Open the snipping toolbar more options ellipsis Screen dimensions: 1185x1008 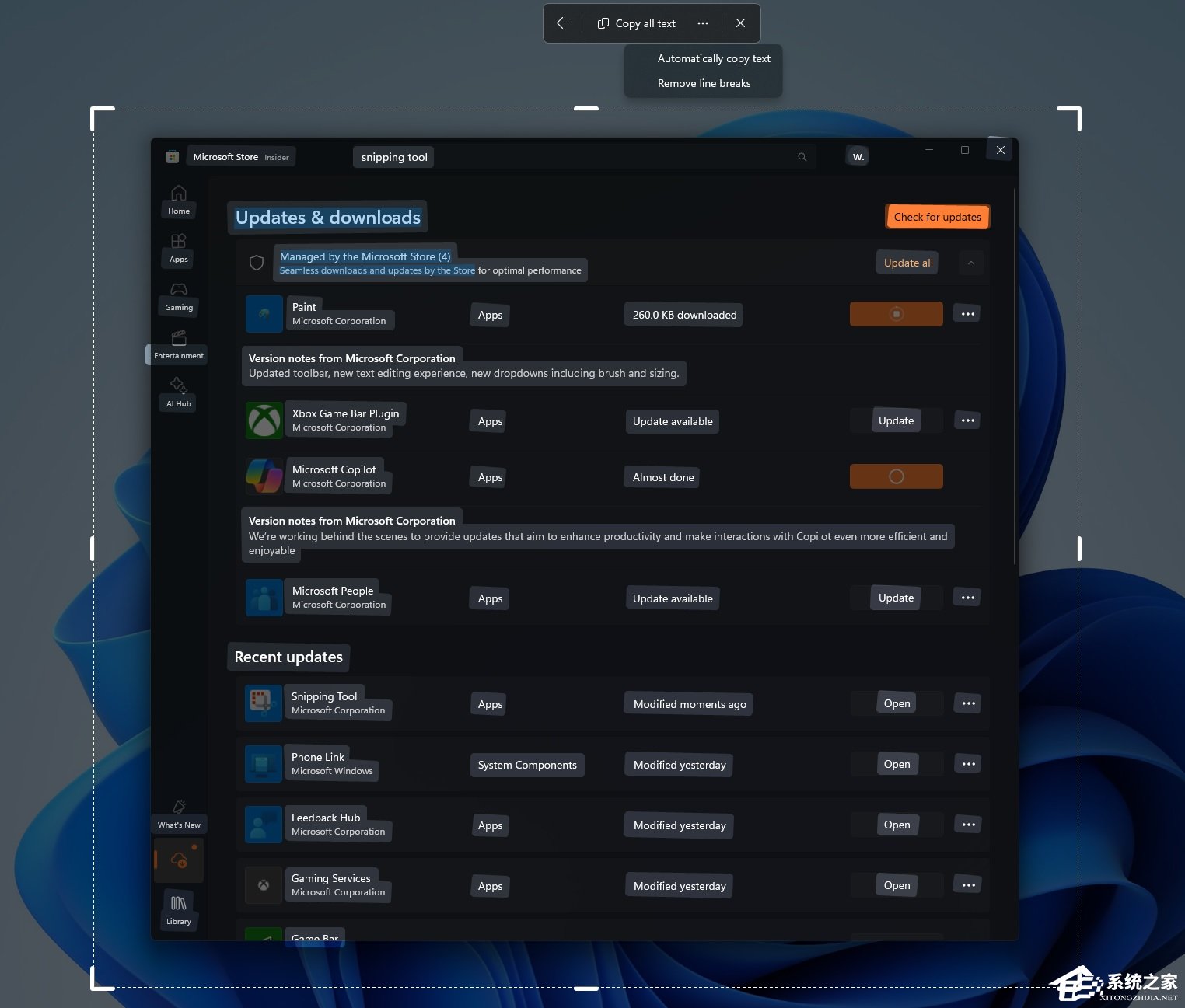coord(703,23)
